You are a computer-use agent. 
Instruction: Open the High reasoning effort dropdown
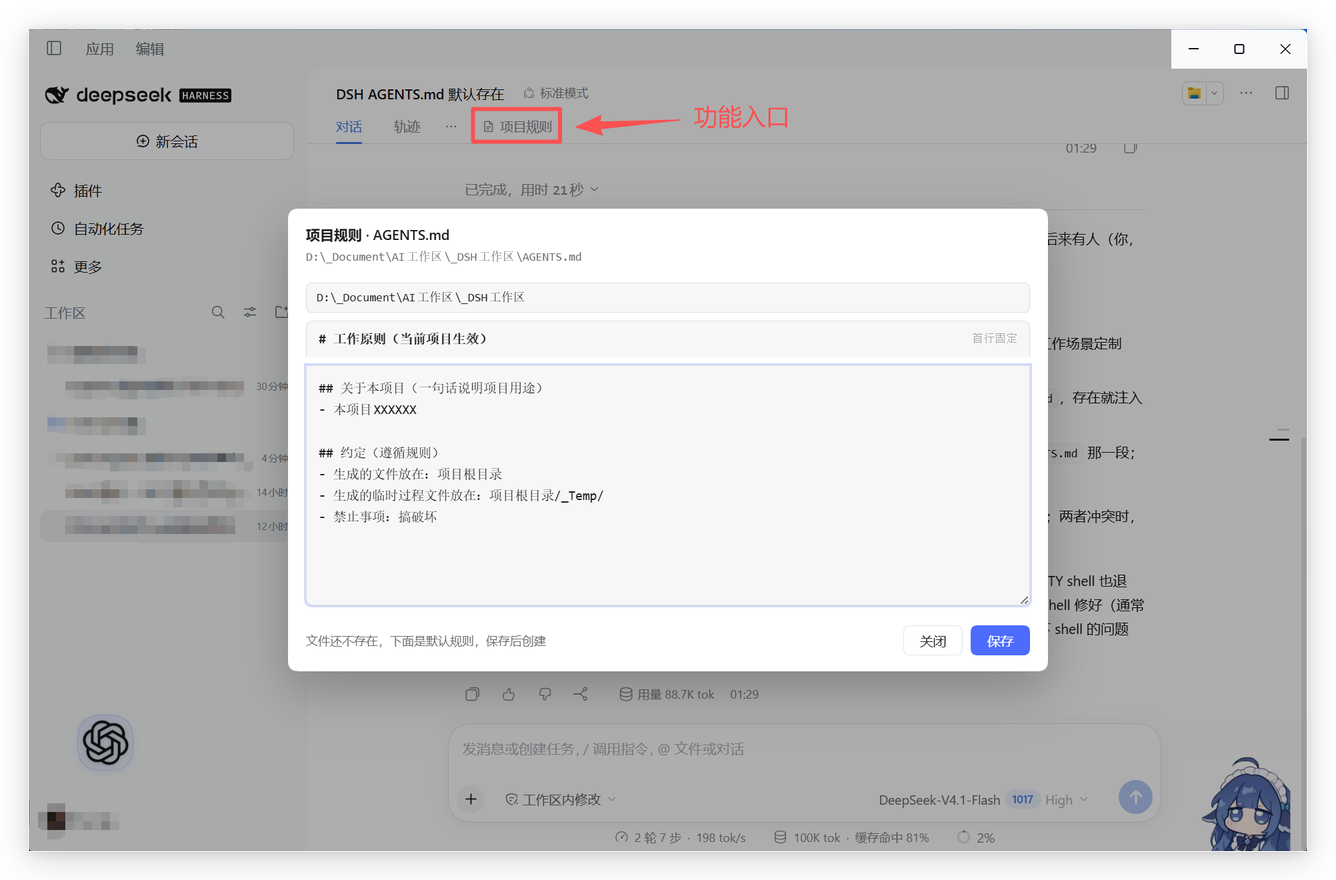click(x=1067, y=799)
